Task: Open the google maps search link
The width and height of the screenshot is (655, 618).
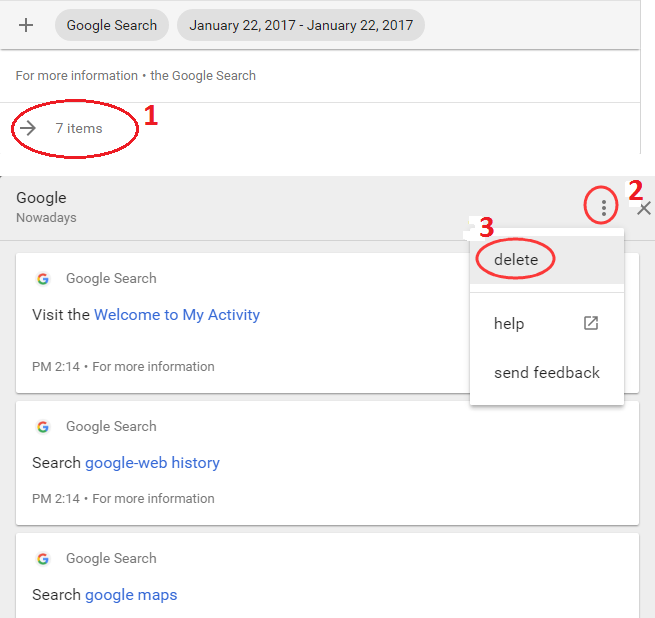Action: tap(131, 595)
